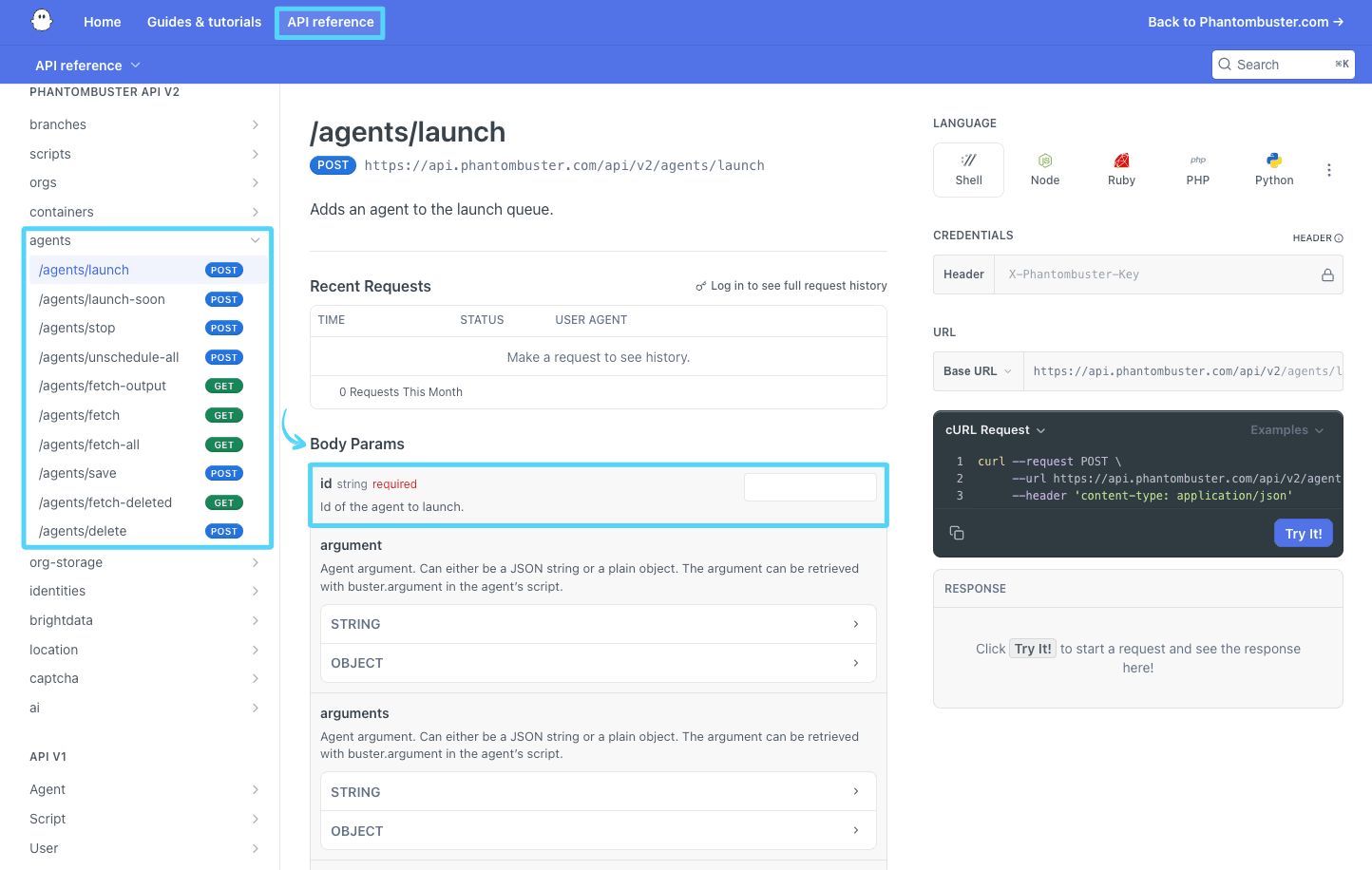1372x870 pixels.
Task: Expand the ai section
Action: [x=256, y=708]
